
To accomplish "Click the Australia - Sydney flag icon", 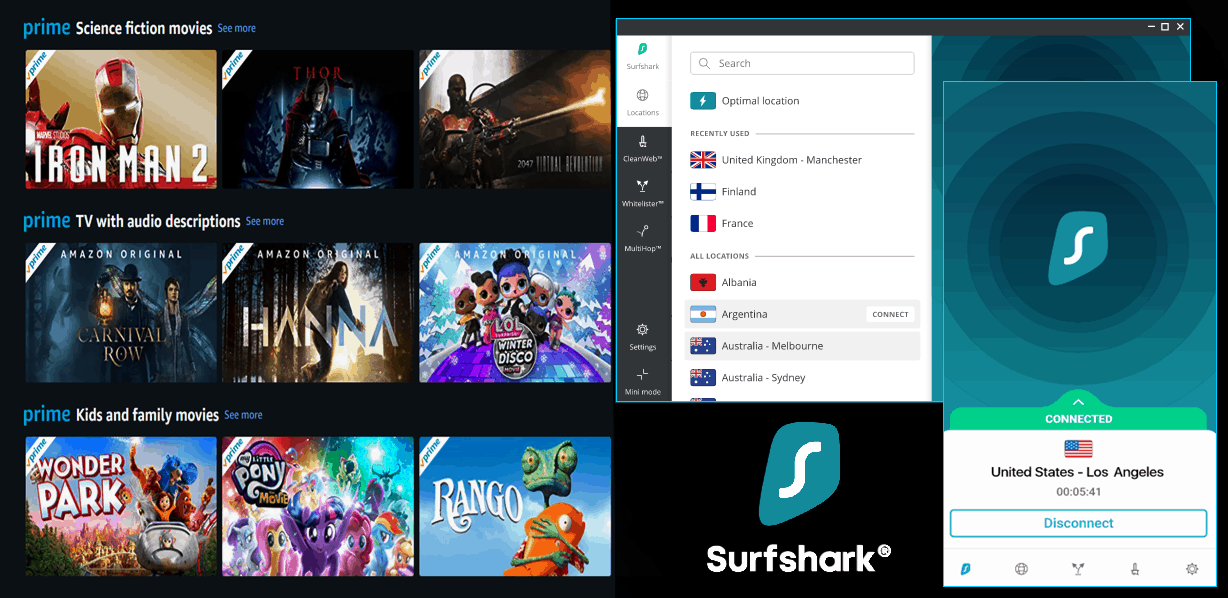I will point(703,378).
